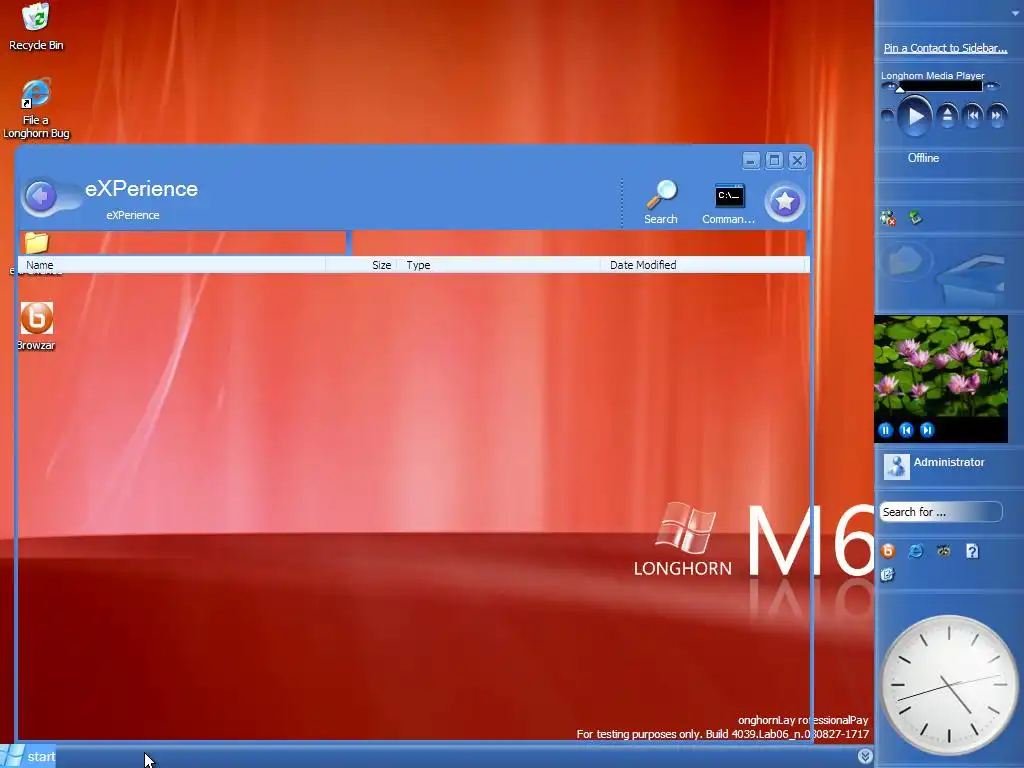Click the star favorites button
Viewport: 1024px width, 768px height.
[785, 202]
